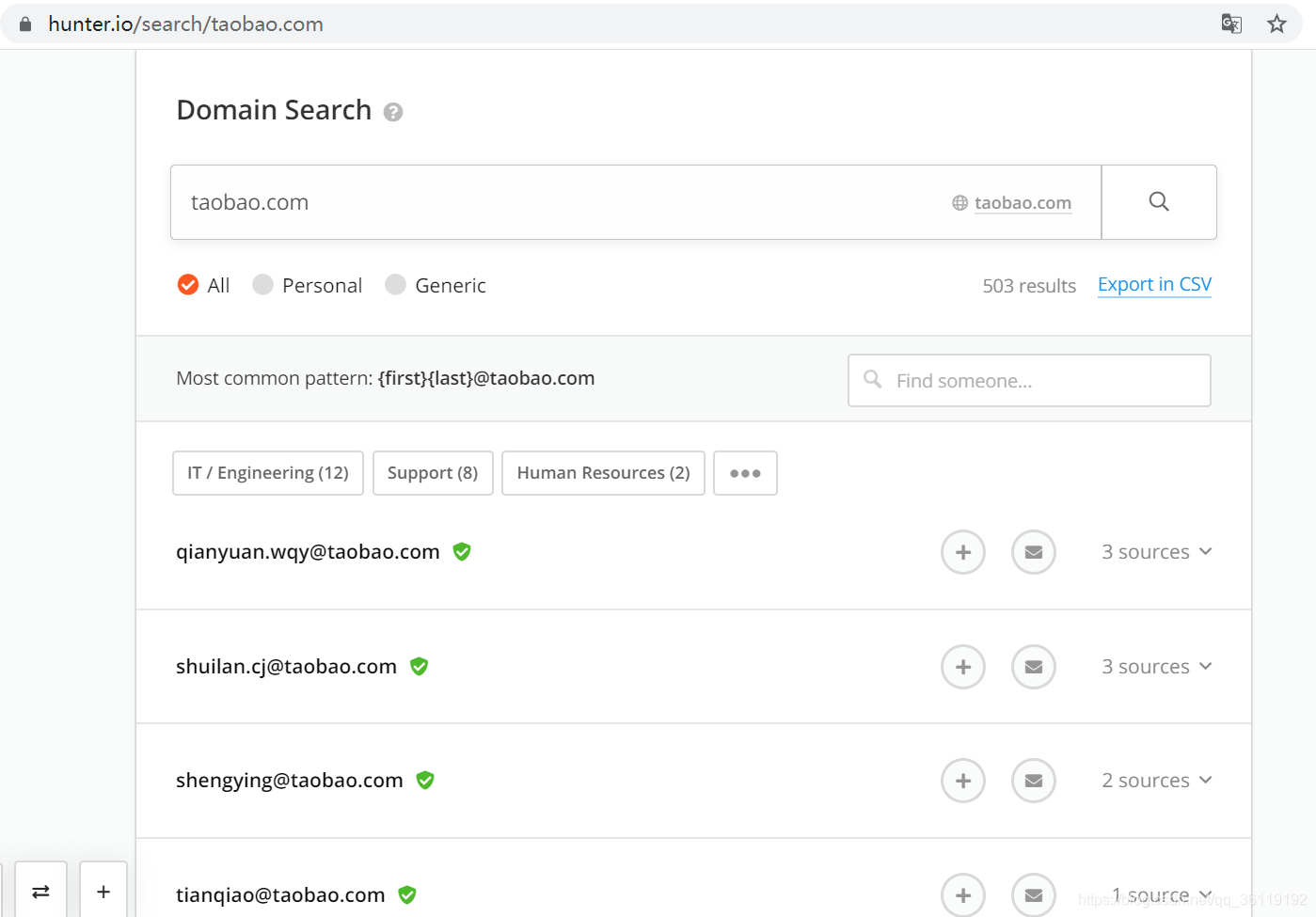Click the Find someone search field
Viewport: 1316px width, 917px height.
coord(1029,381)
